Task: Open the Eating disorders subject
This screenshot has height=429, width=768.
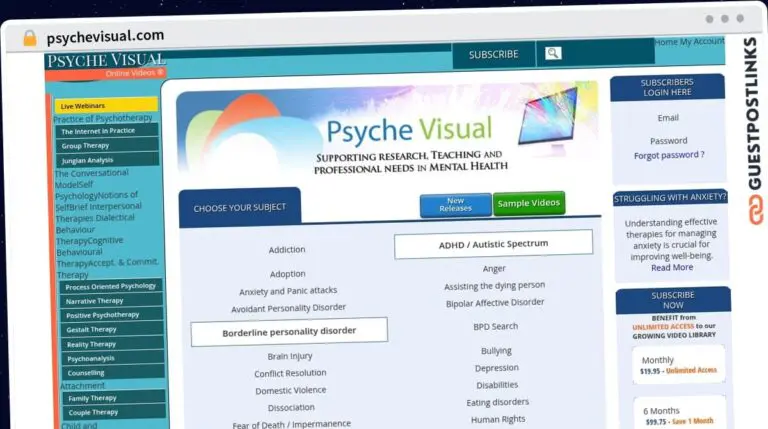Action: pyautogui.click(x=498, y=402)
